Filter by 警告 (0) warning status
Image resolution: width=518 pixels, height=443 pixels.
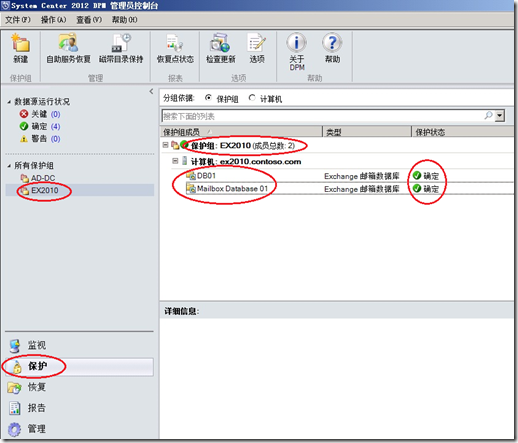pyautogui.click(x=40, y=139)
